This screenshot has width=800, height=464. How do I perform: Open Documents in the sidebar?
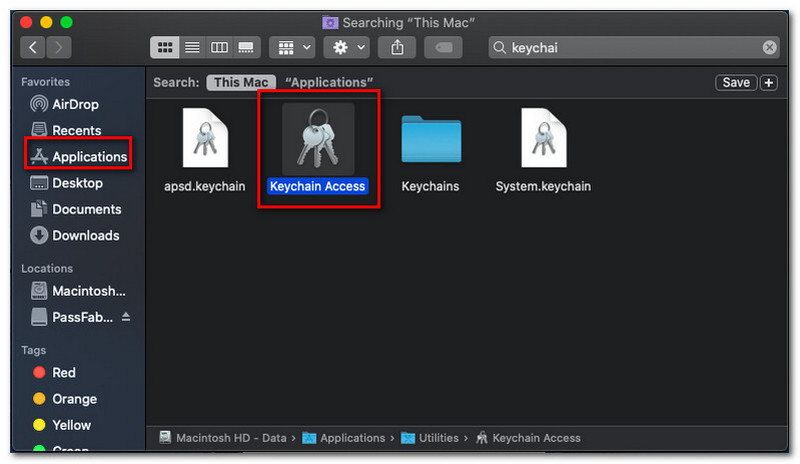(87, 209)
